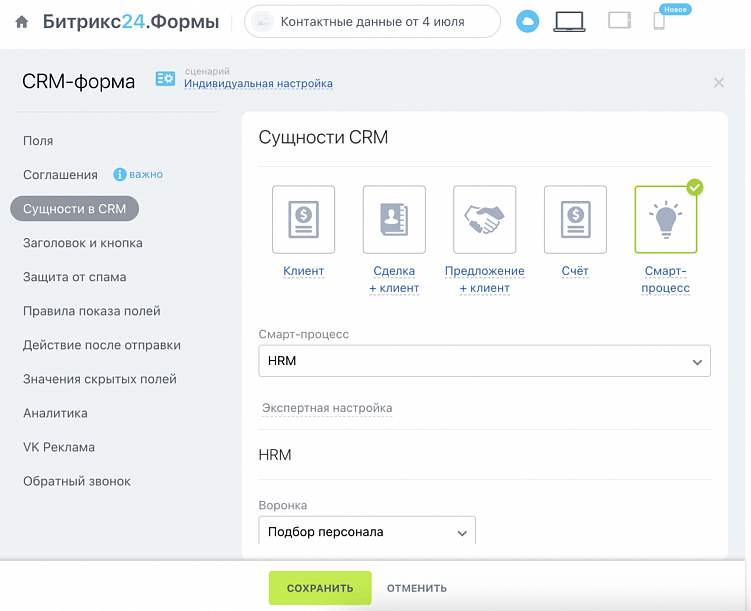Open the Обратный звонок section
The image size is (751, 611).
tap(77, 481)
